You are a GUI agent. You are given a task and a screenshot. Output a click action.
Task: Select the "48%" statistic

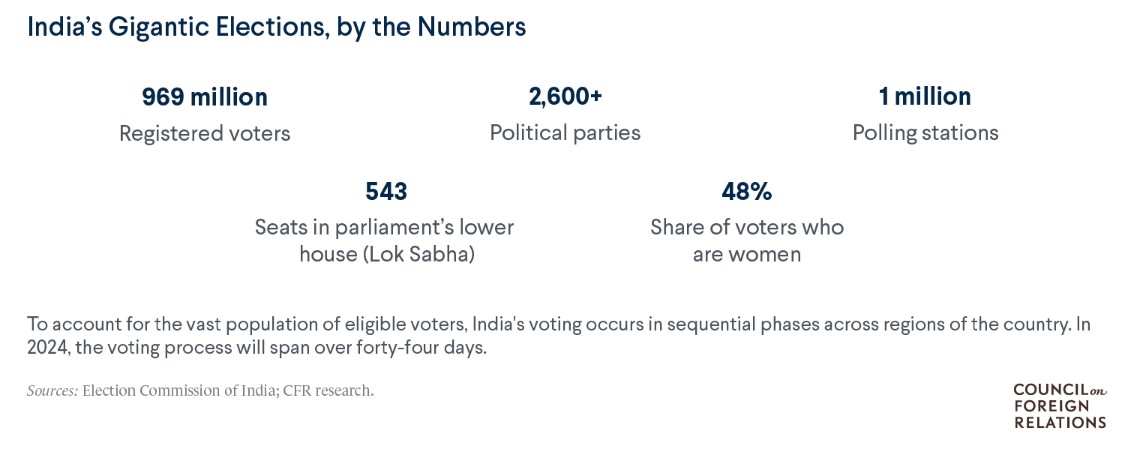[x=747, y=191]
